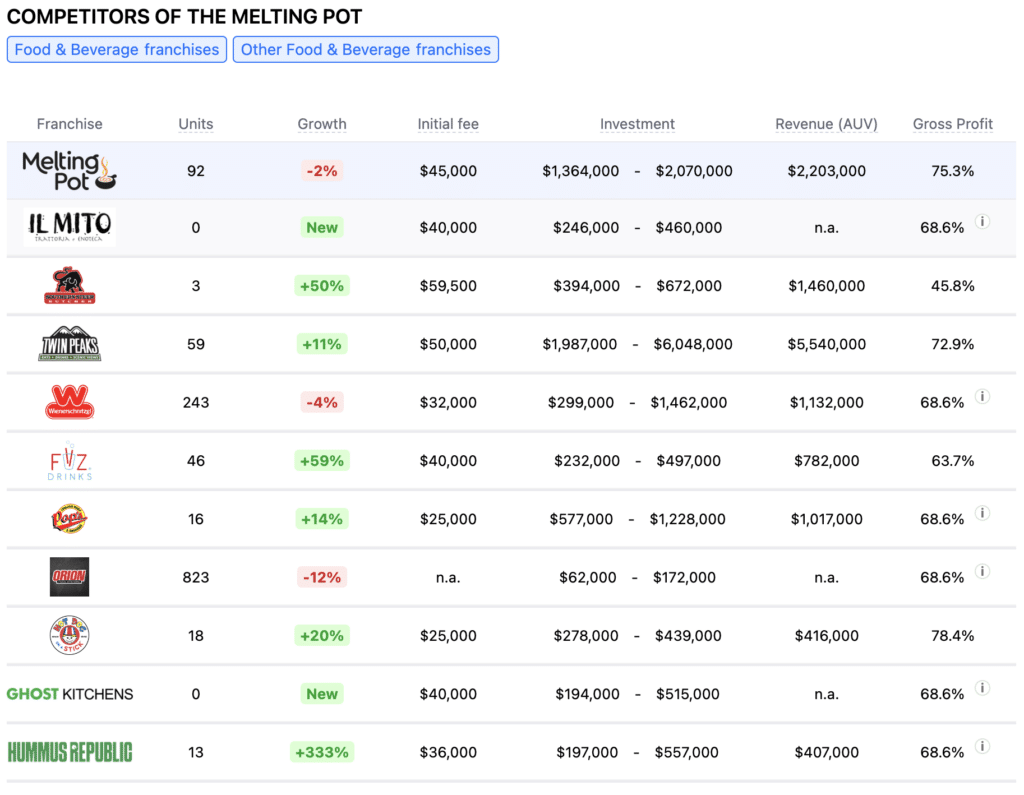Image resolution: width=1024 pixels, height=795 pixels.
Task: Click the Units column header
Action: tap(196, 124)
